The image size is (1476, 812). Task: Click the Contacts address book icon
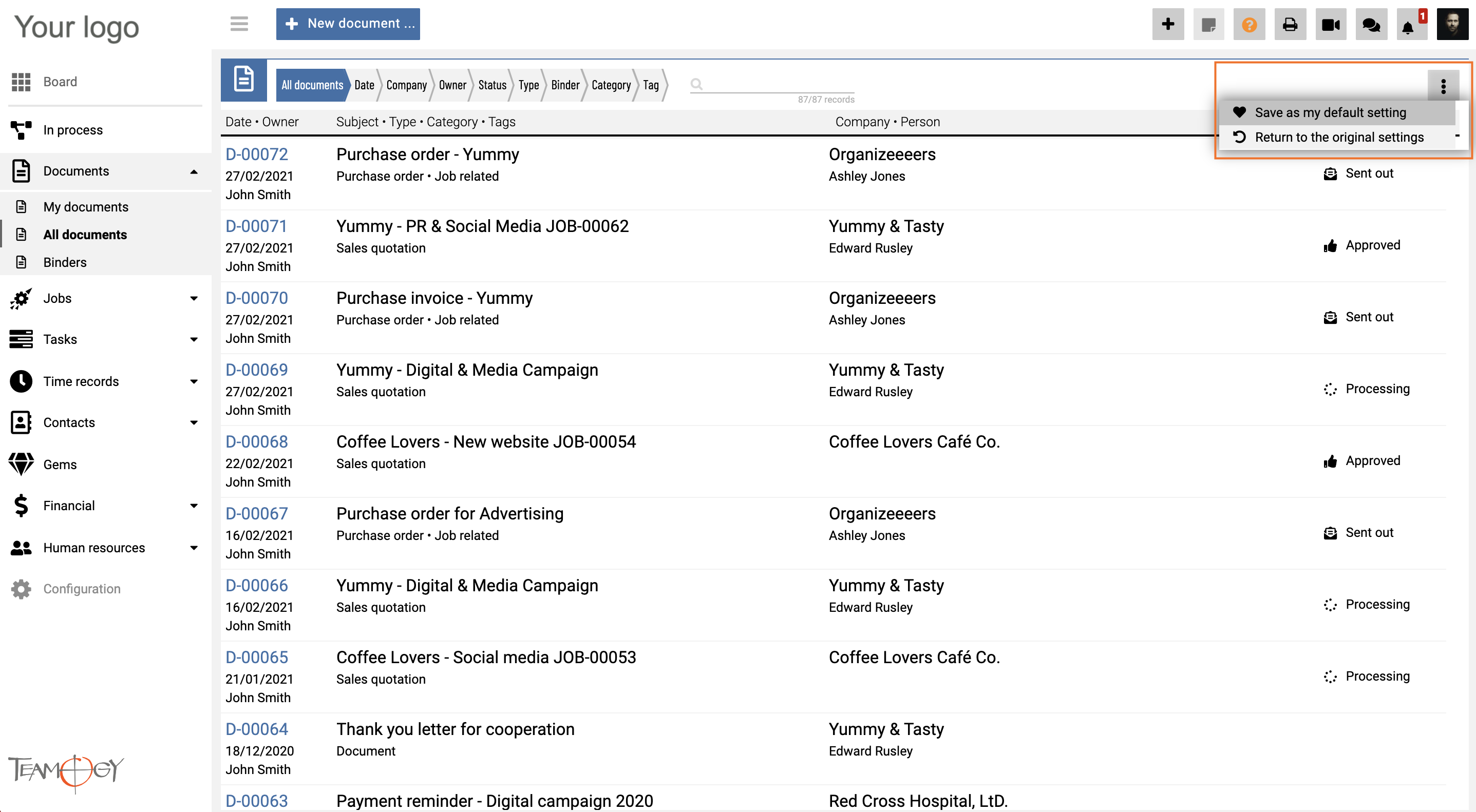pos(21,422)
